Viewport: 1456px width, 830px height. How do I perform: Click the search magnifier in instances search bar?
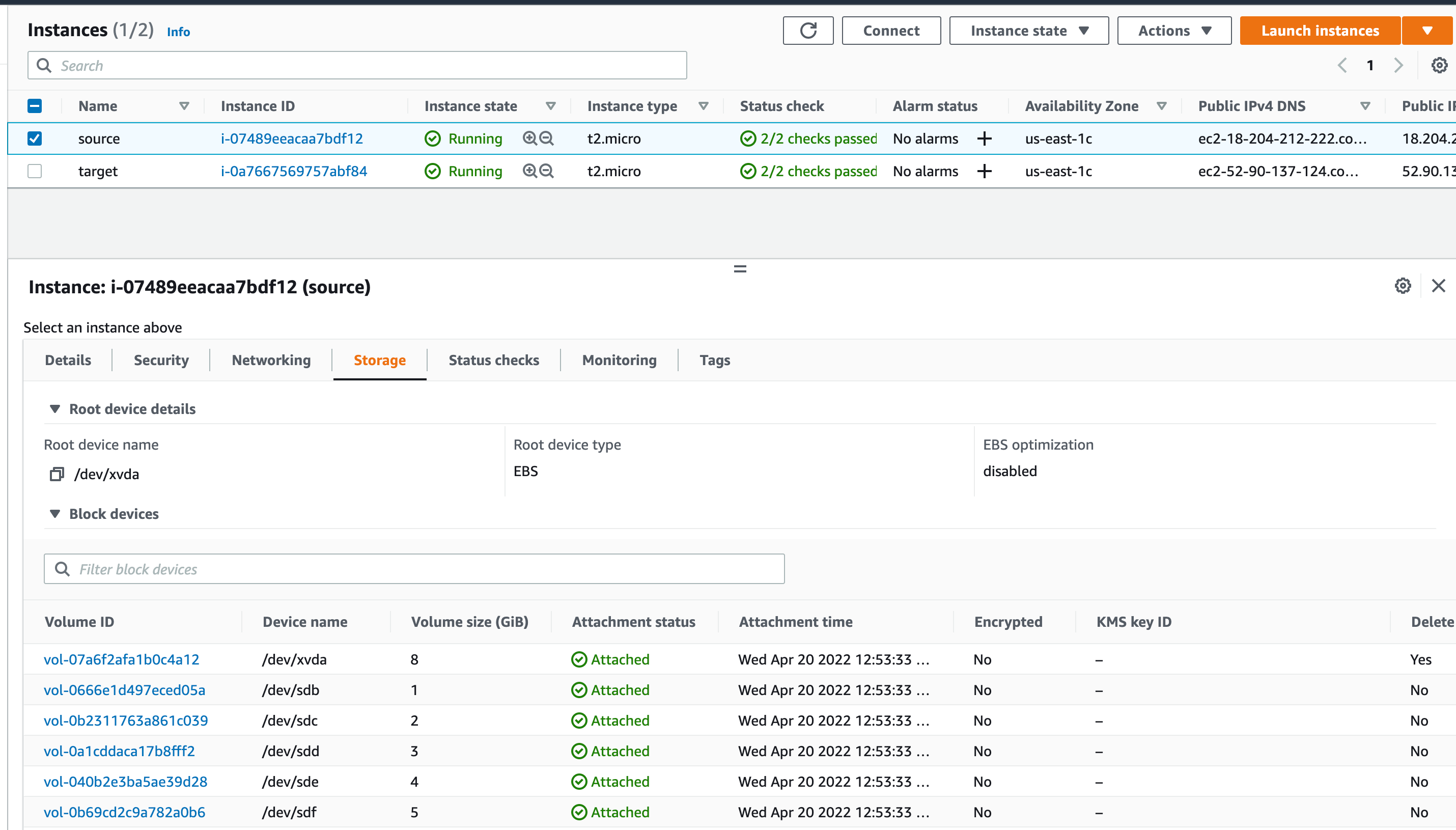[x=44, y=65]
